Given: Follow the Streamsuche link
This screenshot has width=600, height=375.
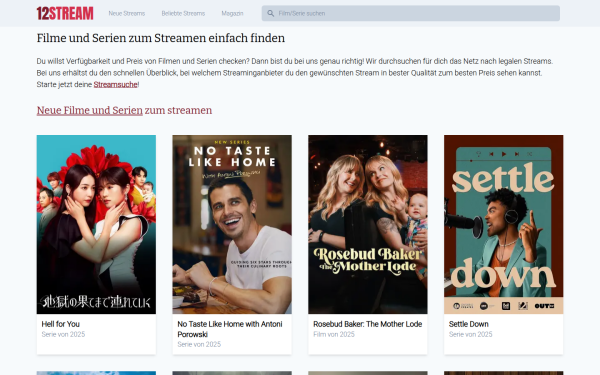Looking at the screenshot, I should (116, 85).
